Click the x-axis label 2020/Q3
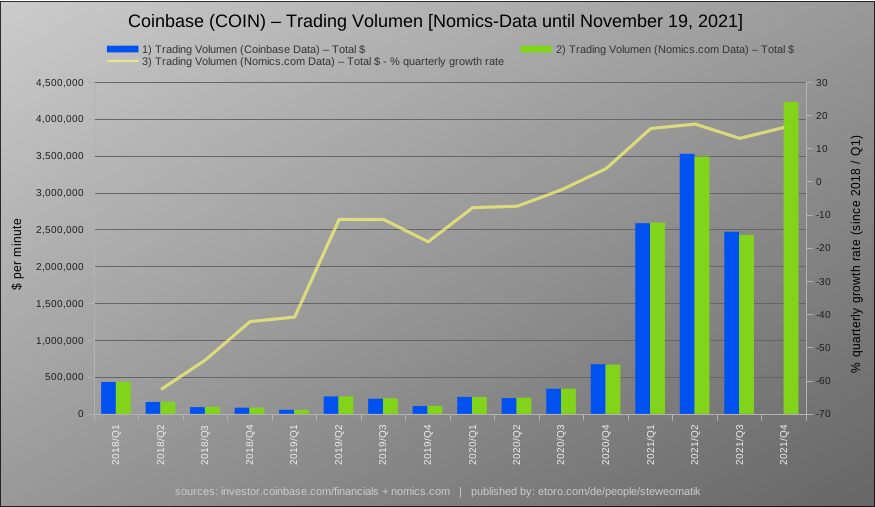Image resolution: width=875 pixels, height=507 pixels. click(x=561, y=445)
